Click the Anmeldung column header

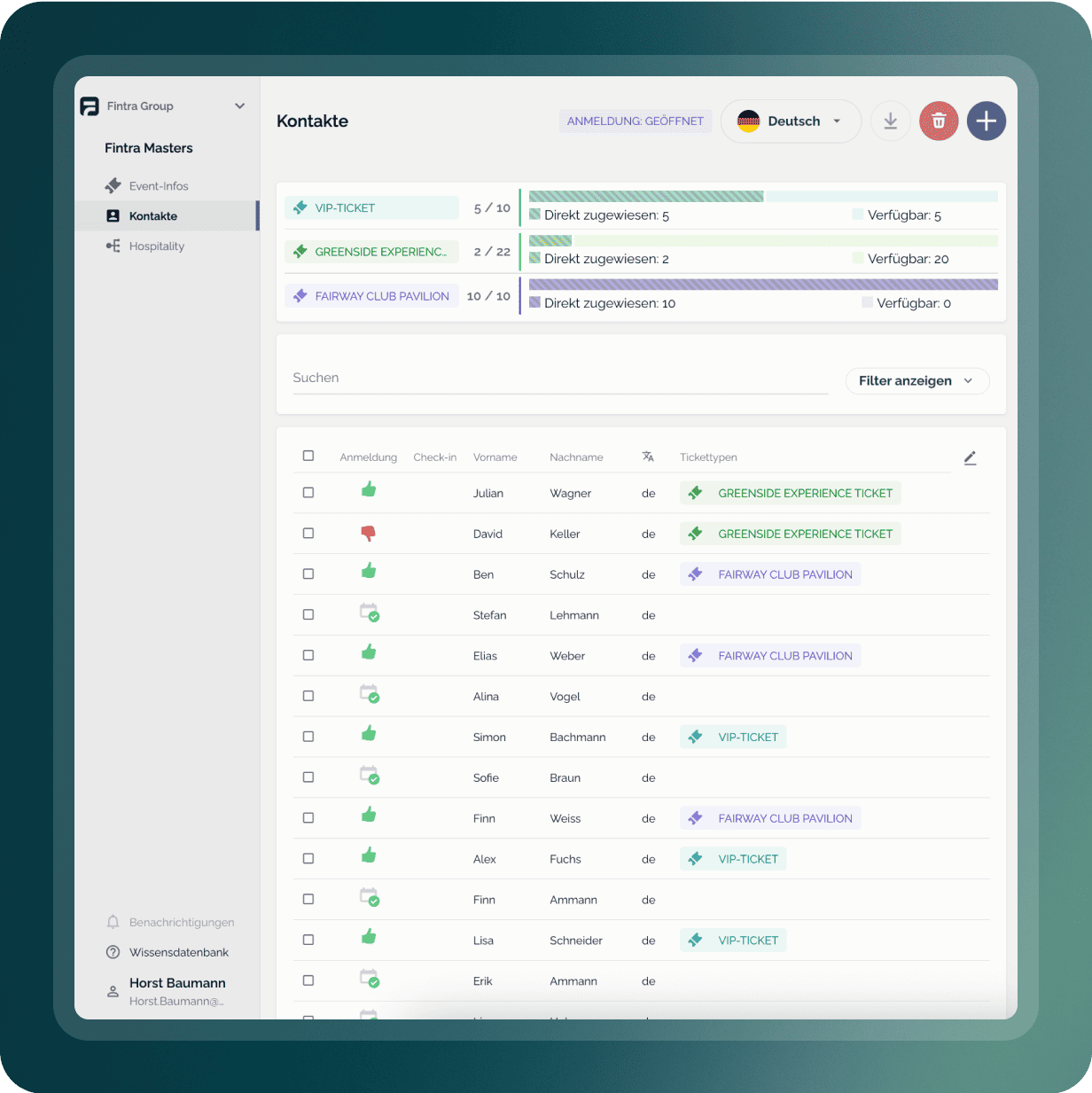[x=369, y=457]
